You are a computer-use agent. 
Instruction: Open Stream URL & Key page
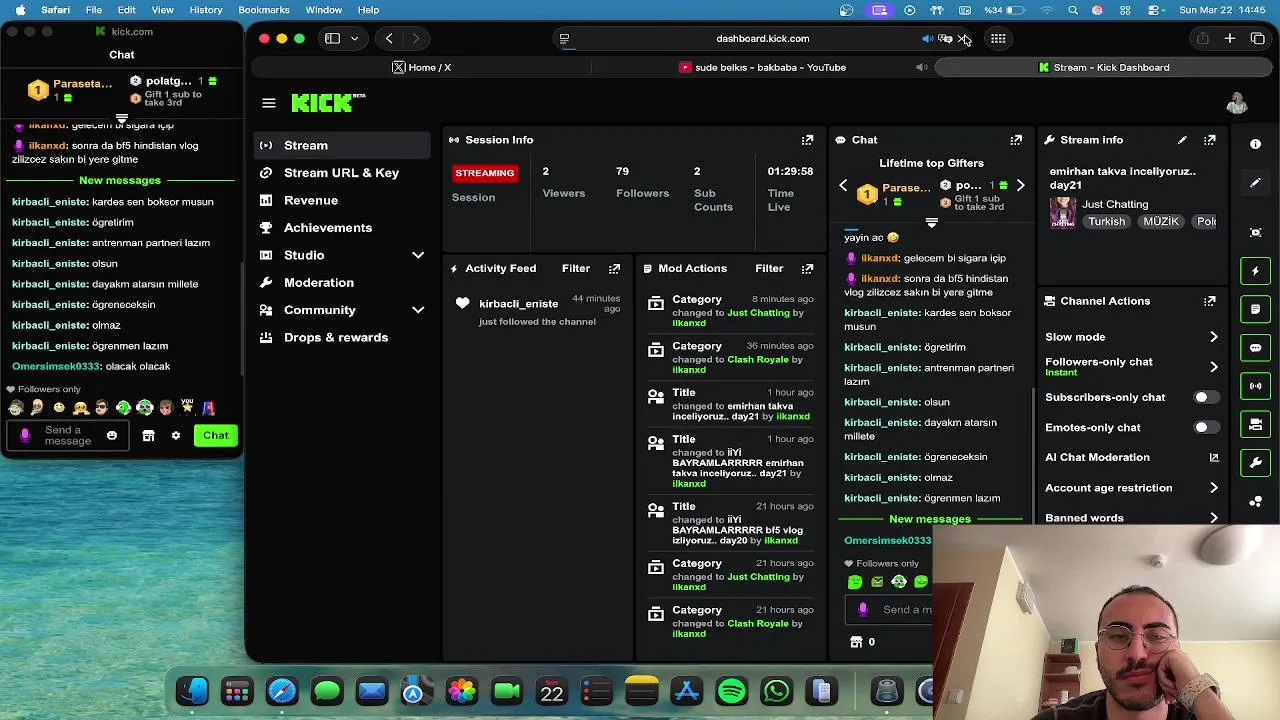click(342, 173)
